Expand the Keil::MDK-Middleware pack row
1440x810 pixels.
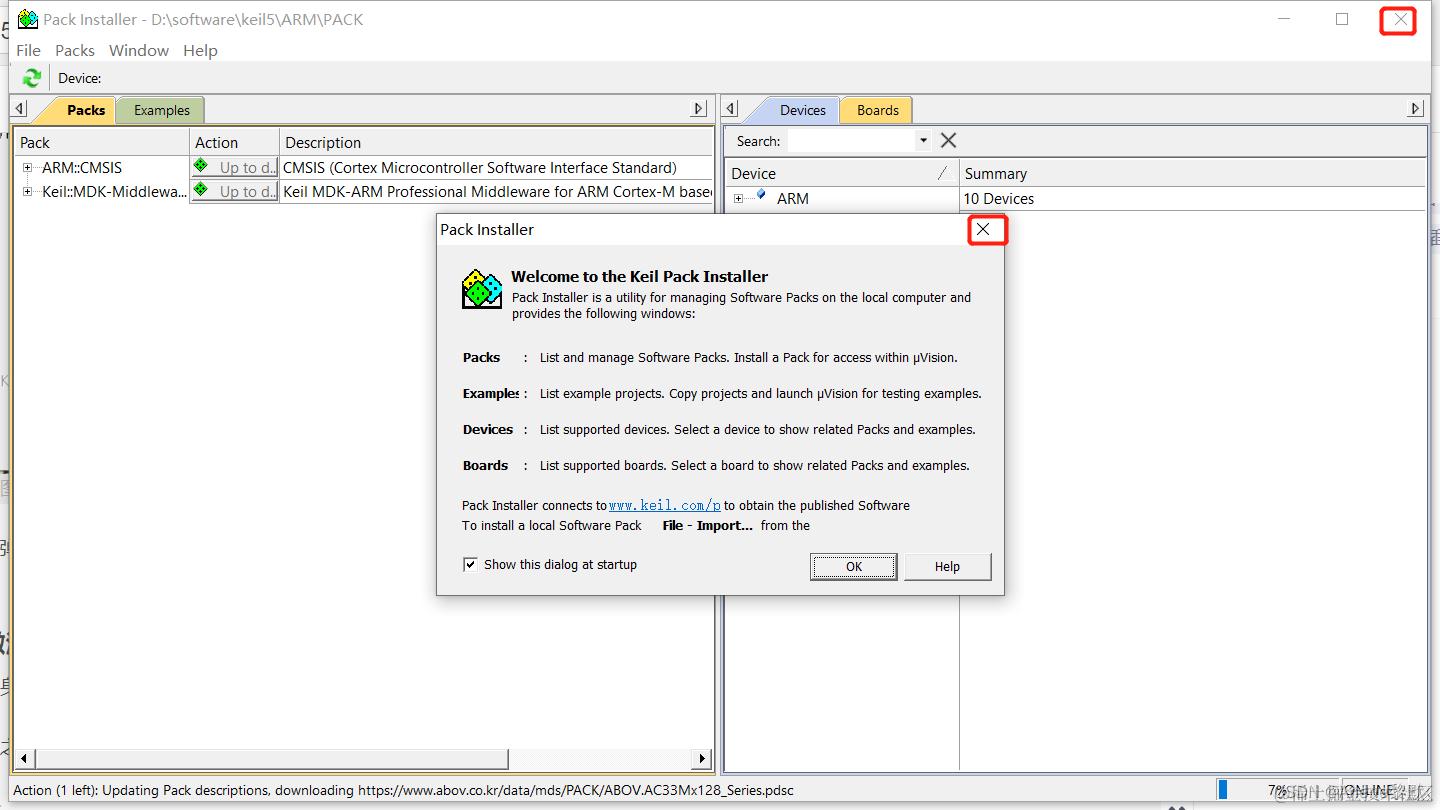[x=28, y=192]
